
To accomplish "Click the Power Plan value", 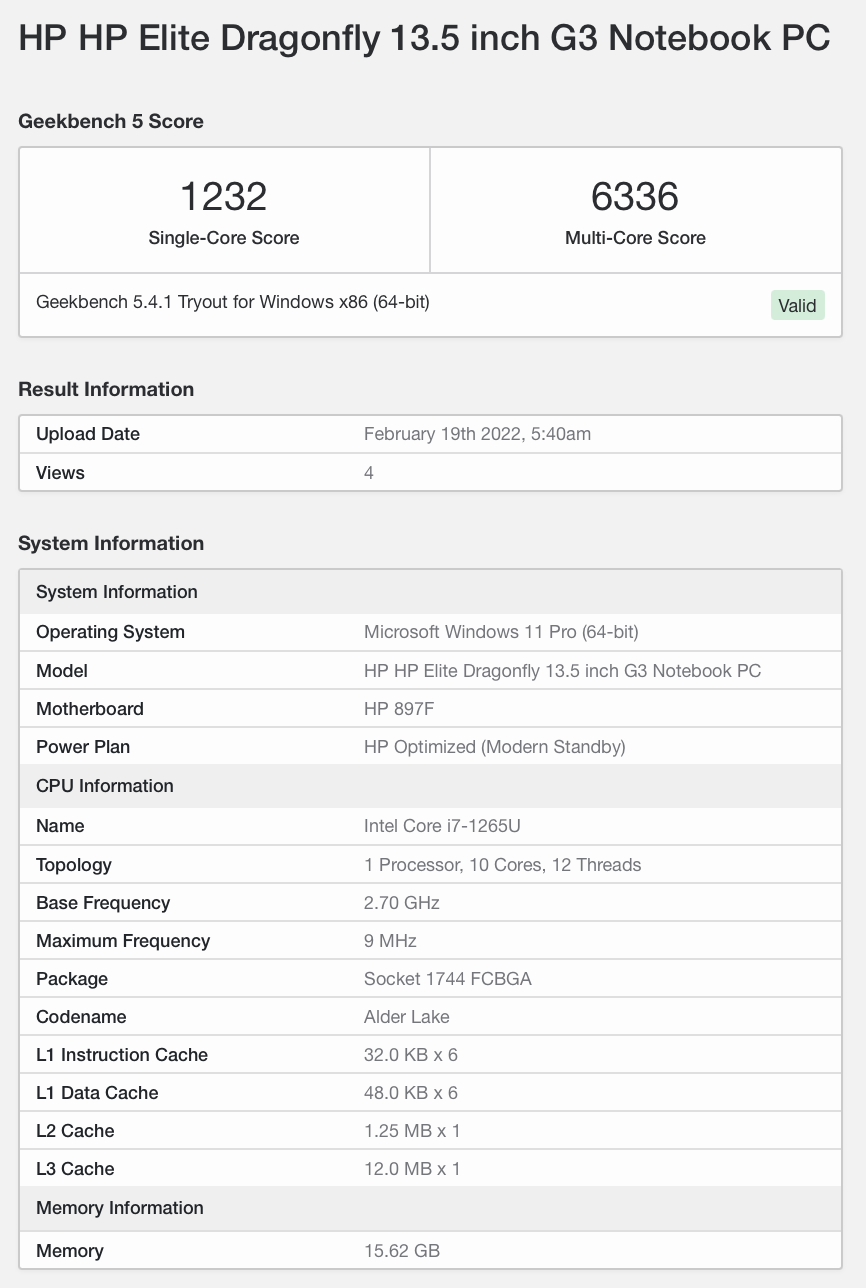I will coord(494,747).
